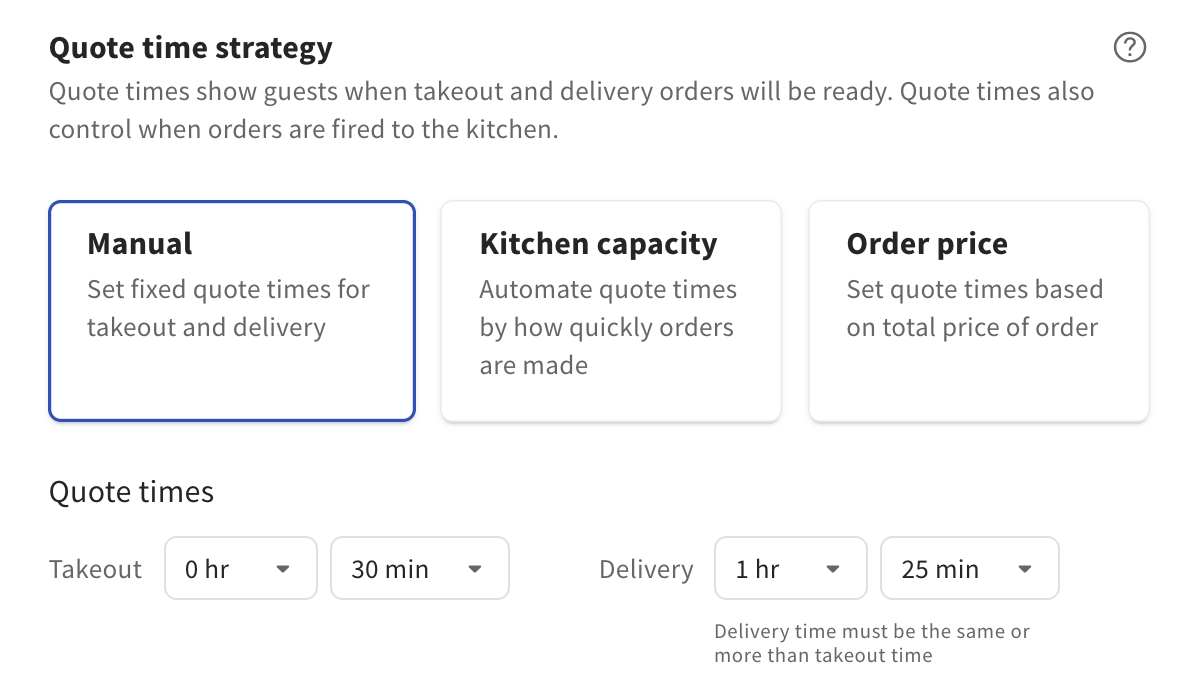Viewport: 1194px width, 698px height.
Task: Click the chevron on the takeout minutes dropdown
Action: point(474,568)
